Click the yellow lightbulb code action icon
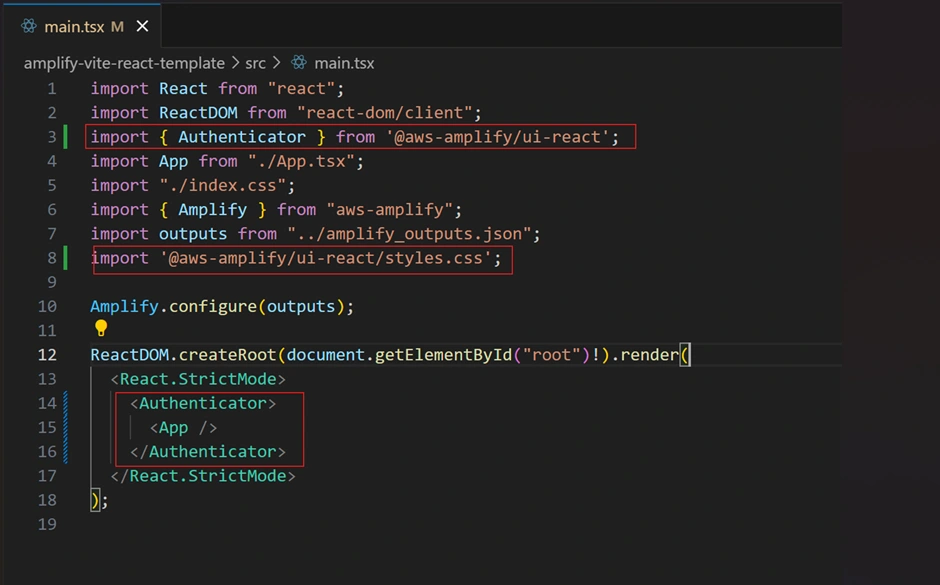The width and height of the screenshot is (940, 585). tap(100, 328)
